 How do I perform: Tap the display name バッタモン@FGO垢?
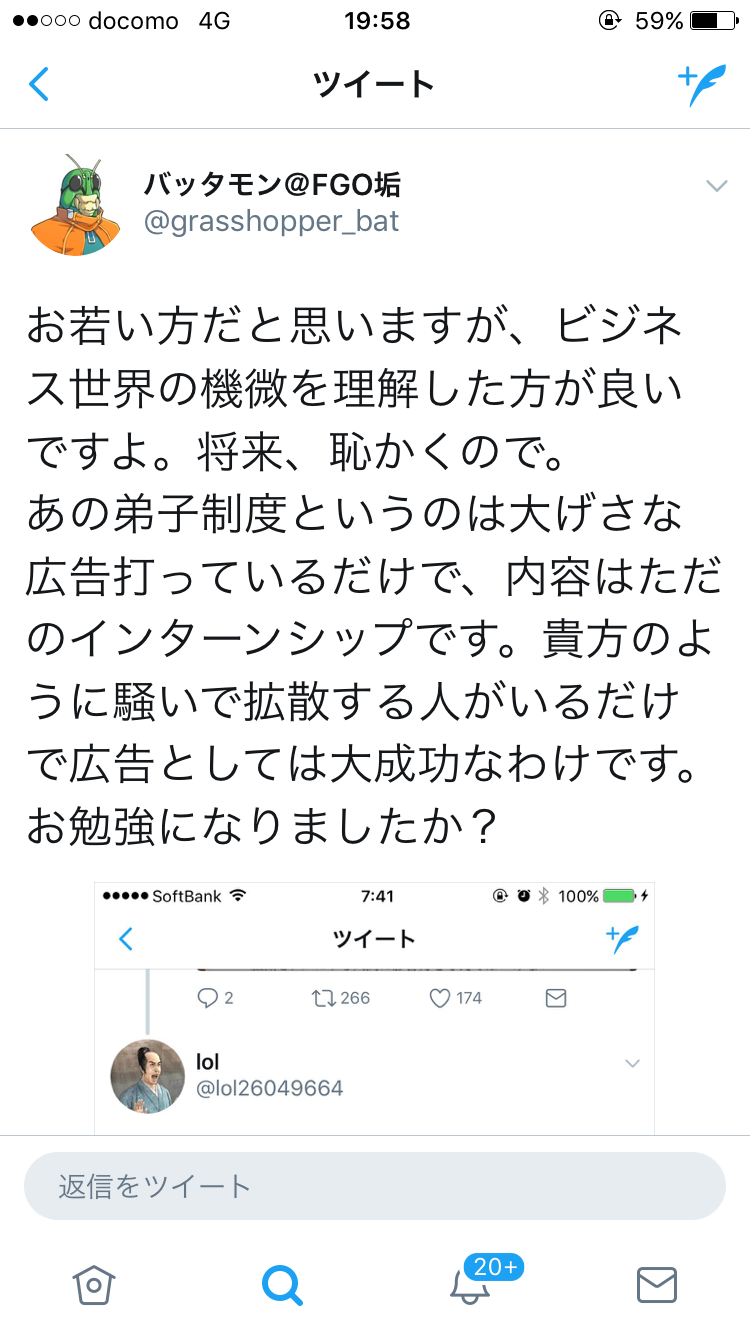(x=272, y=184)
